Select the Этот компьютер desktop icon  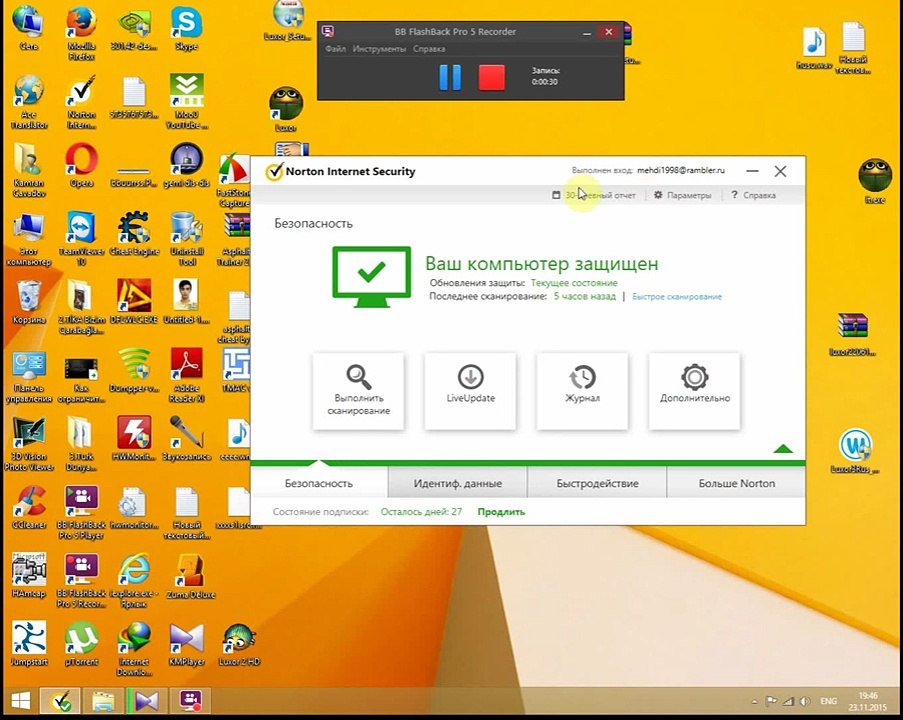28,238
